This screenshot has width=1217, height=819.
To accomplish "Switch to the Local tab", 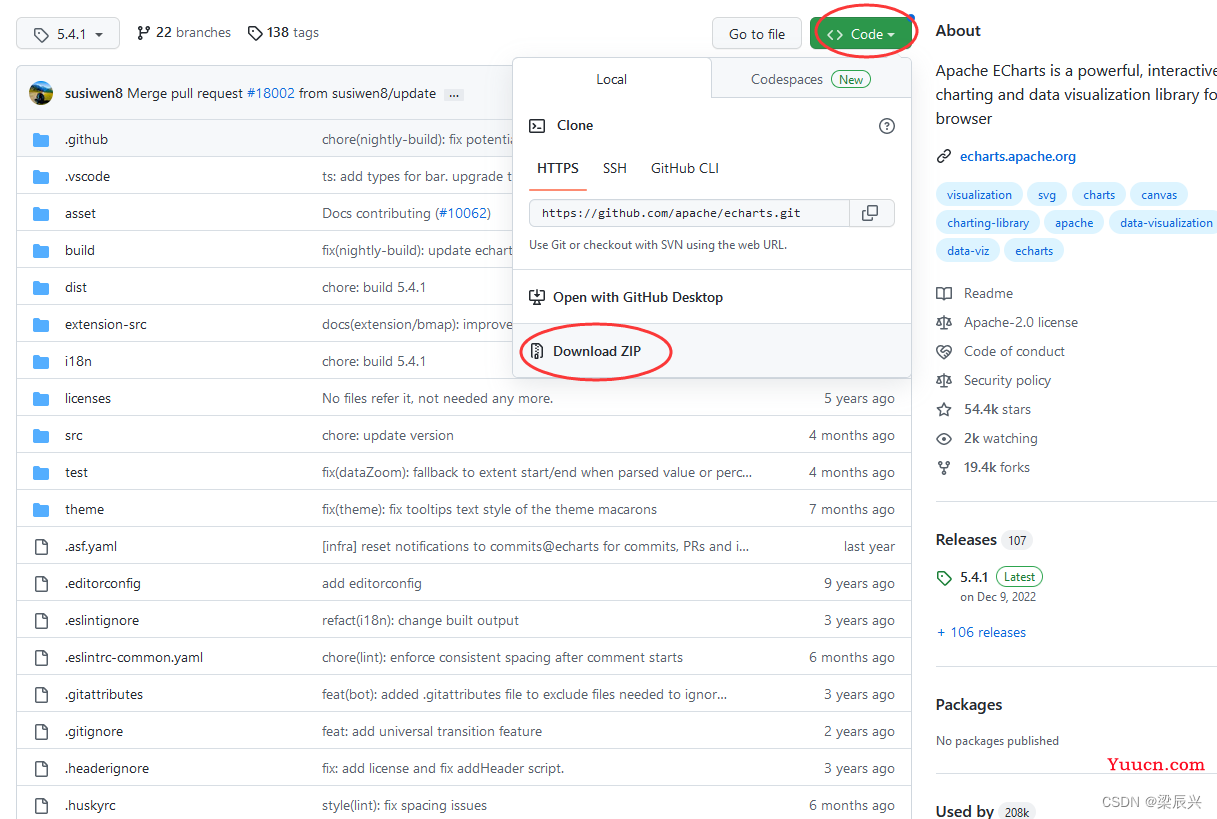I will click(x=612, y=79).
